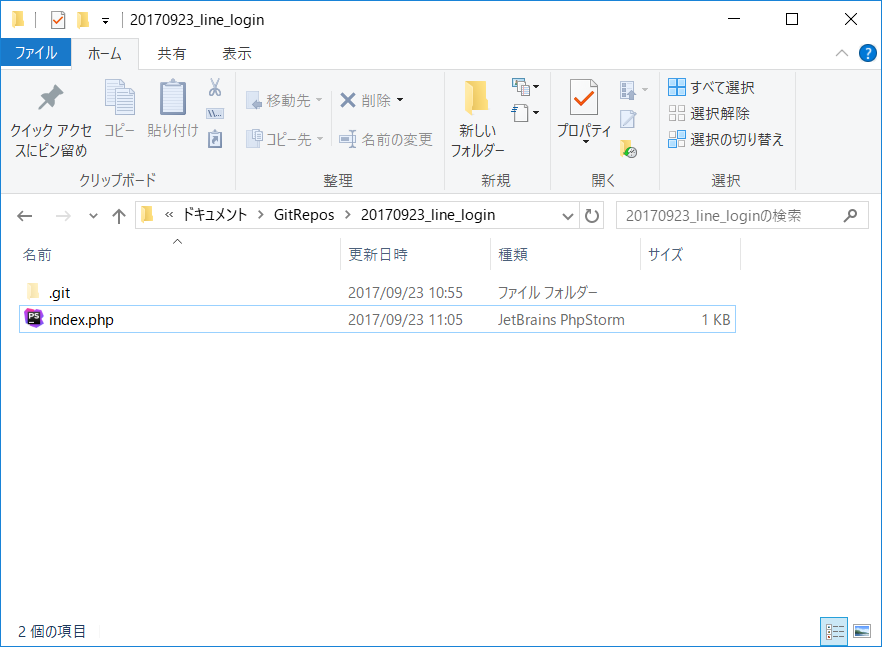Click the address bar folder icon
The image size is (882, 647).
[x=147, y=214]
